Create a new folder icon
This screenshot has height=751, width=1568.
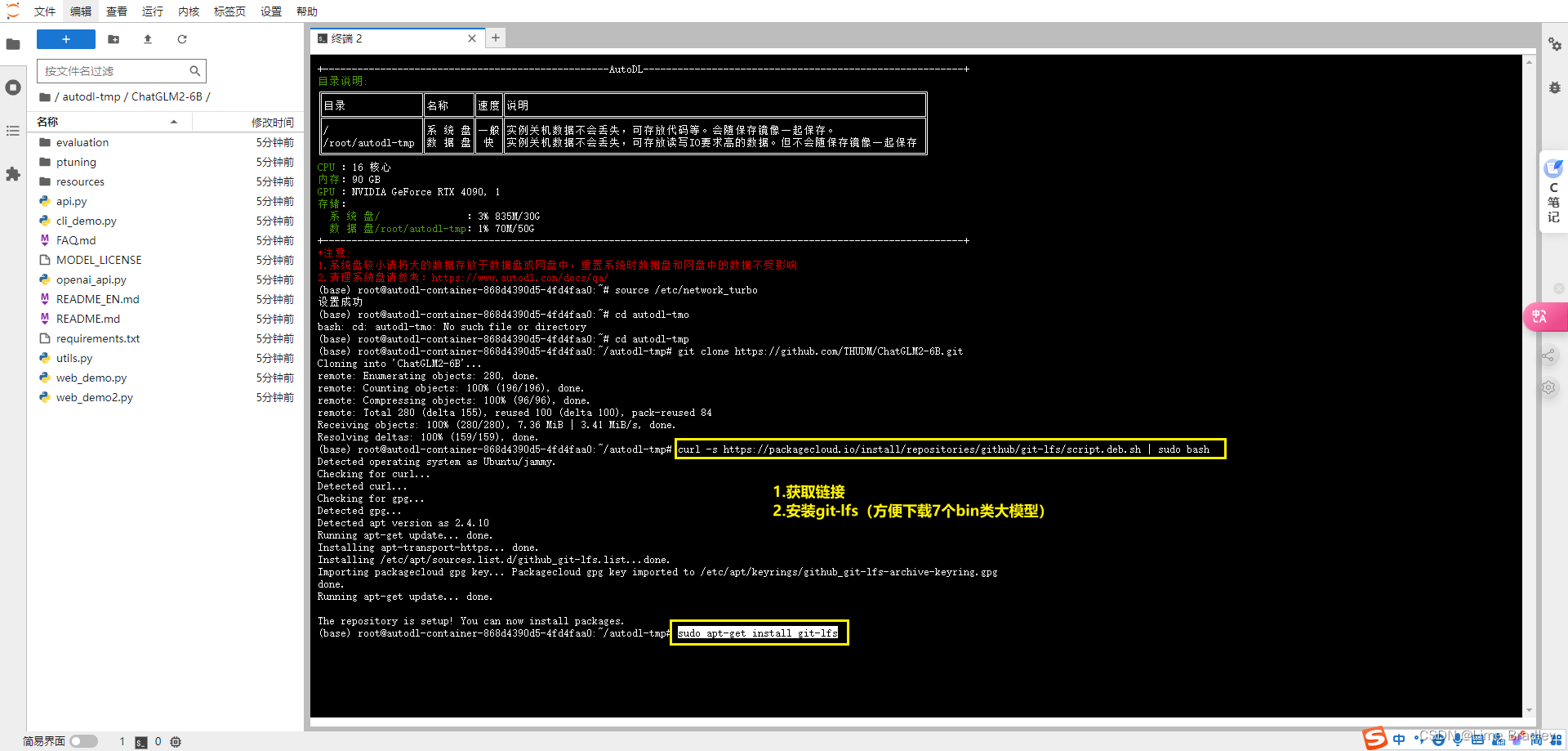coord(114,39)
